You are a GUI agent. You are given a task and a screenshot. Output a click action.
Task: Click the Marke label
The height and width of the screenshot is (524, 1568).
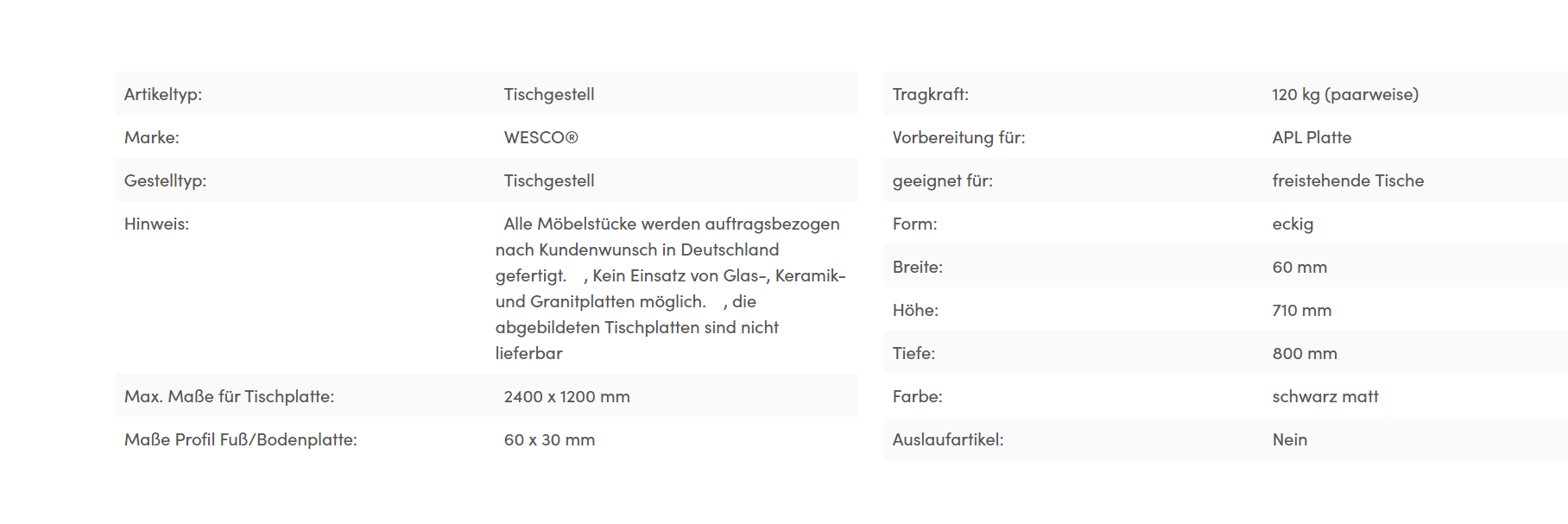click(x=152, y=137)
